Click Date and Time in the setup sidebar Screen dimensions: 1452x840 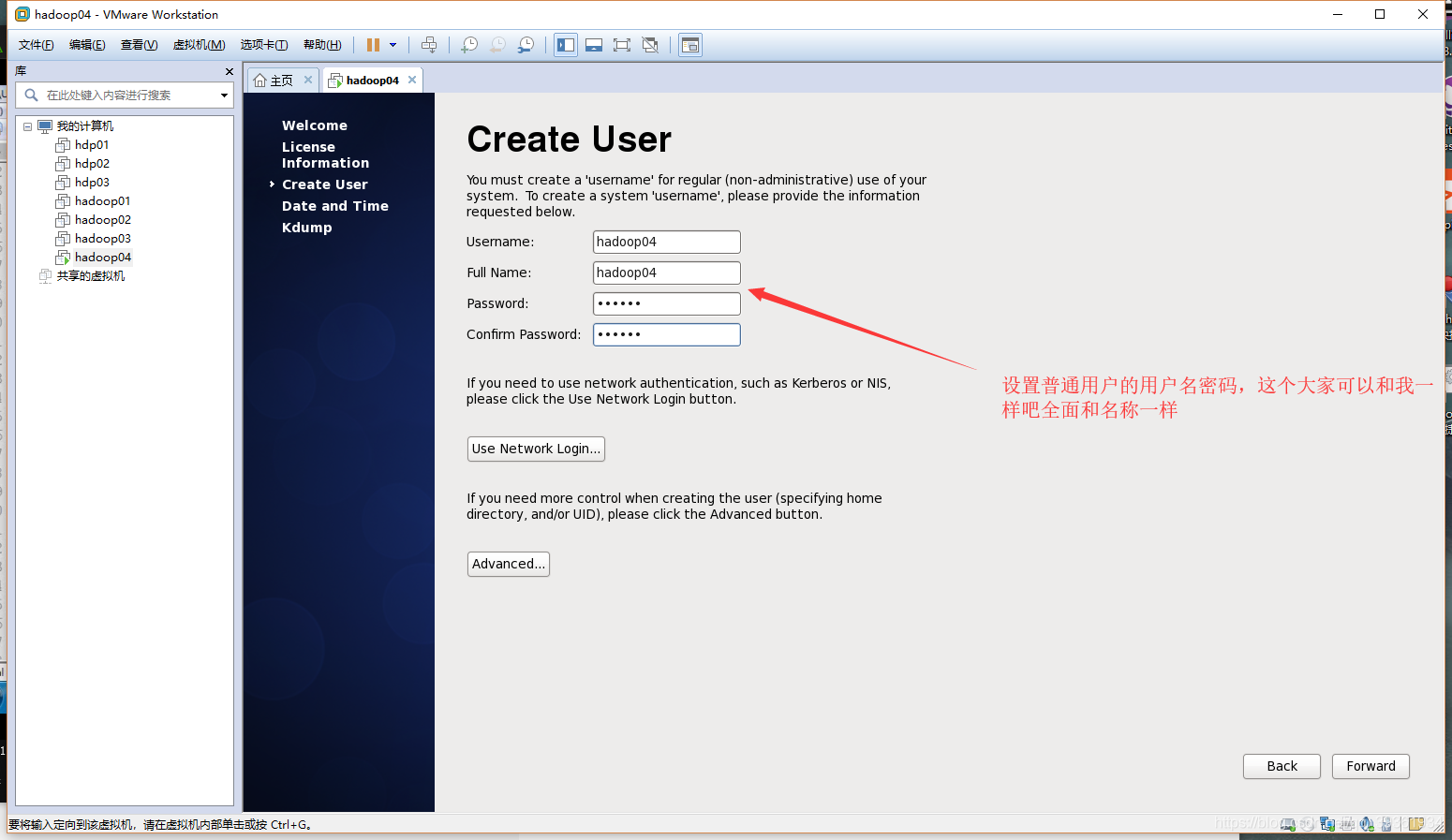(335, 206)
